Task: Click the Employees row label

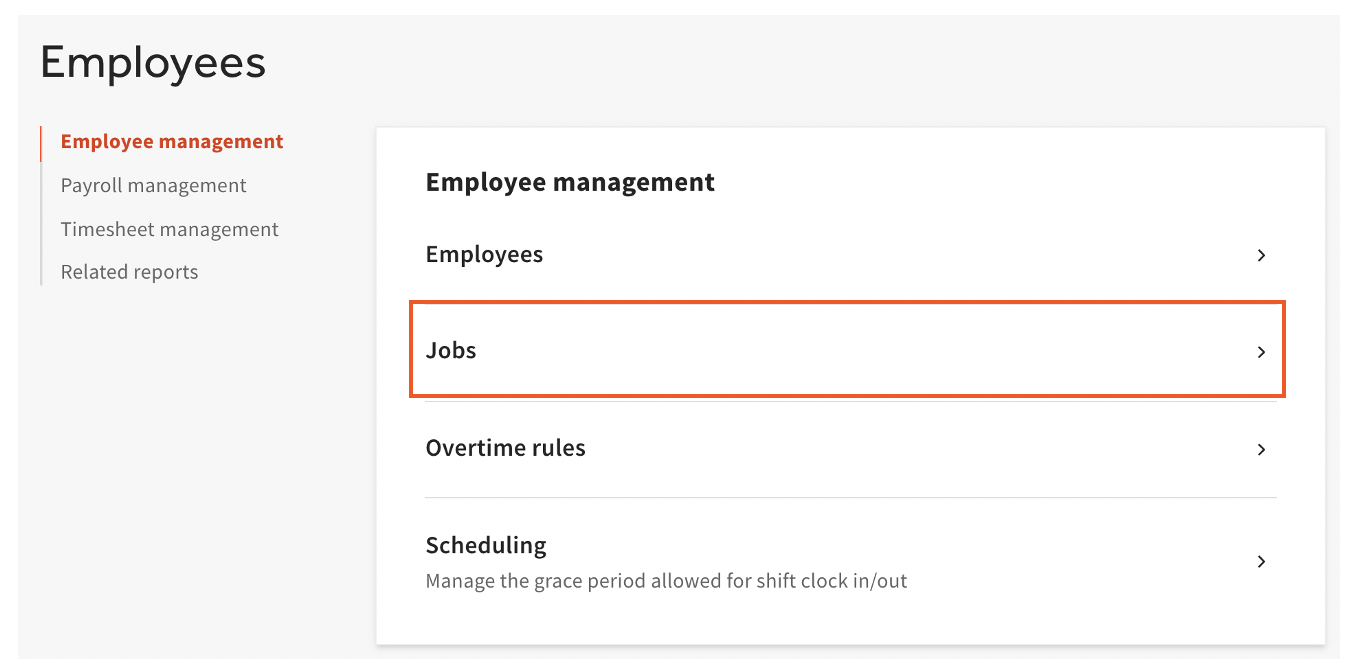Action: coord(484,255)
